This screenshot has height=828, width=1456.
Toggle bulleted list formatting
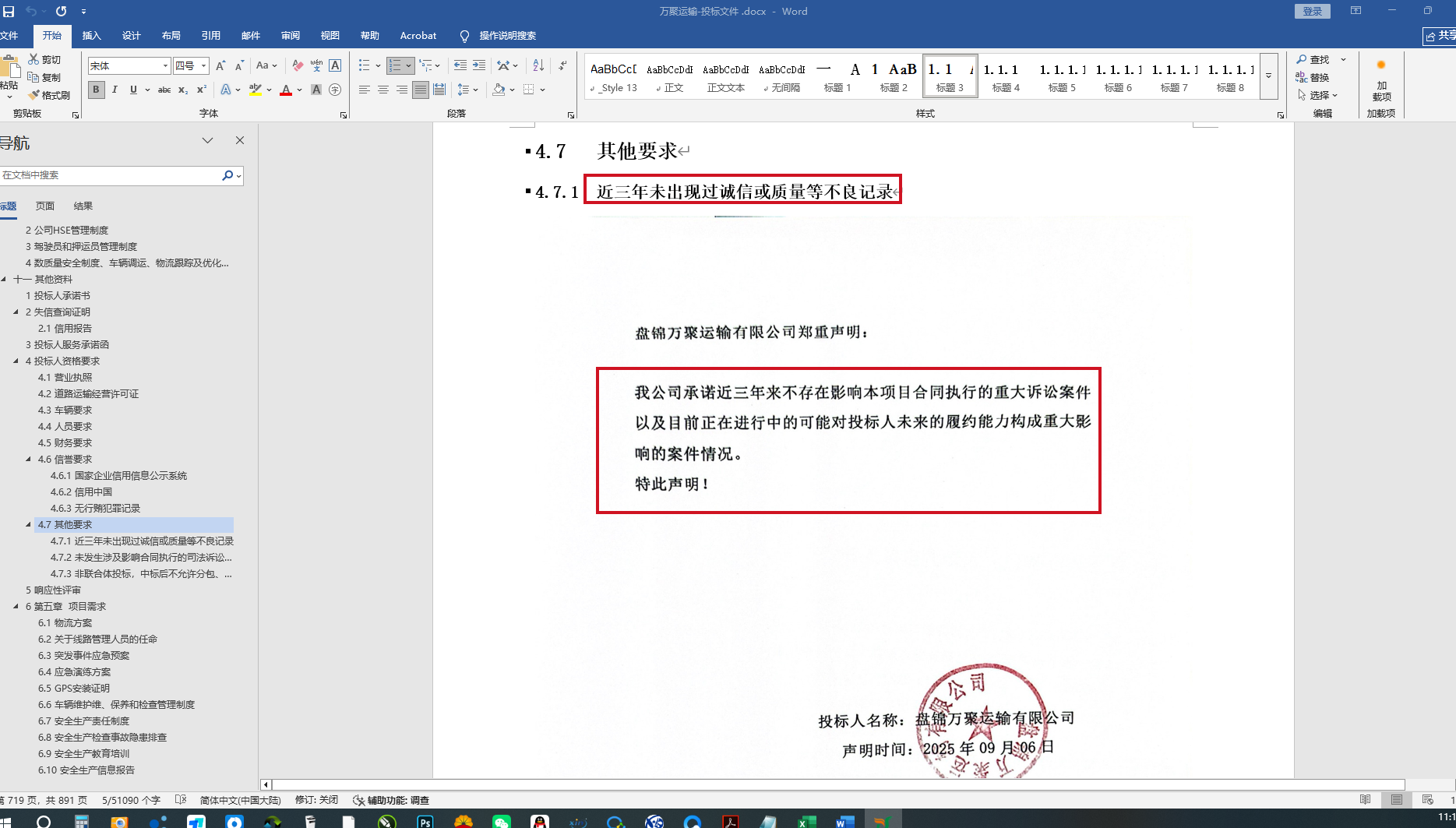point(364,66)
